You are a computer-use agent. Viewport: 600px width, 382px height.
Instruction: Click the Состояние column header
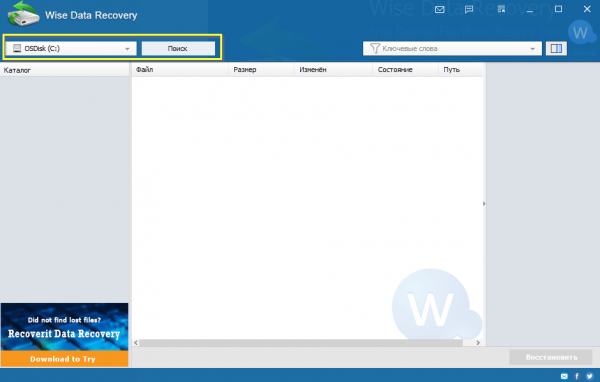coord(395,70)
